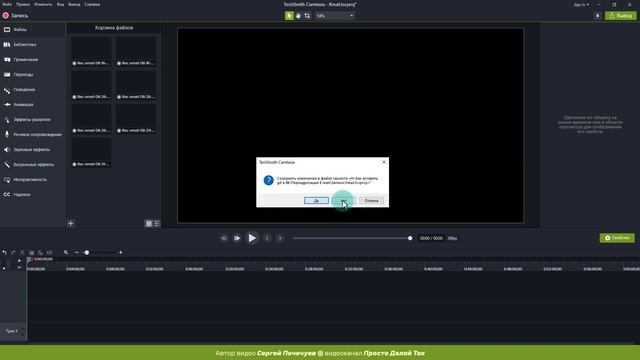Click the playback scrubber handle
This screenshot has width=640, height=360.
tap(410, 238)
